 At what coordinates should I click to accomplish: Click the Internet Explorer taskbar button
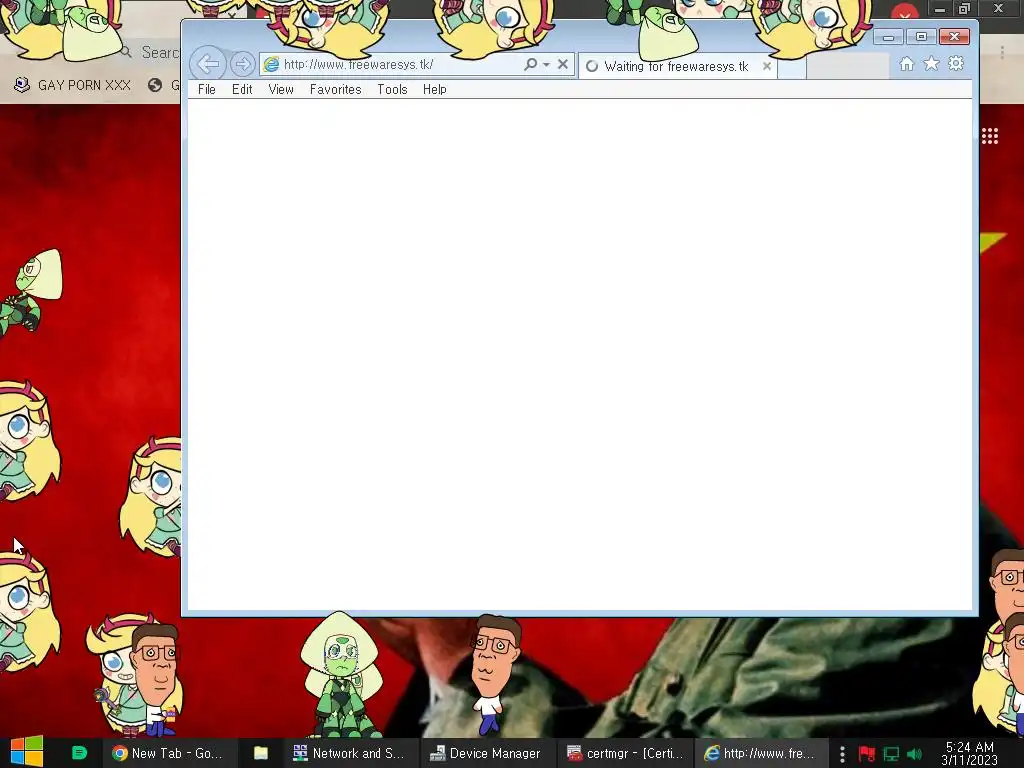(760, 753)
